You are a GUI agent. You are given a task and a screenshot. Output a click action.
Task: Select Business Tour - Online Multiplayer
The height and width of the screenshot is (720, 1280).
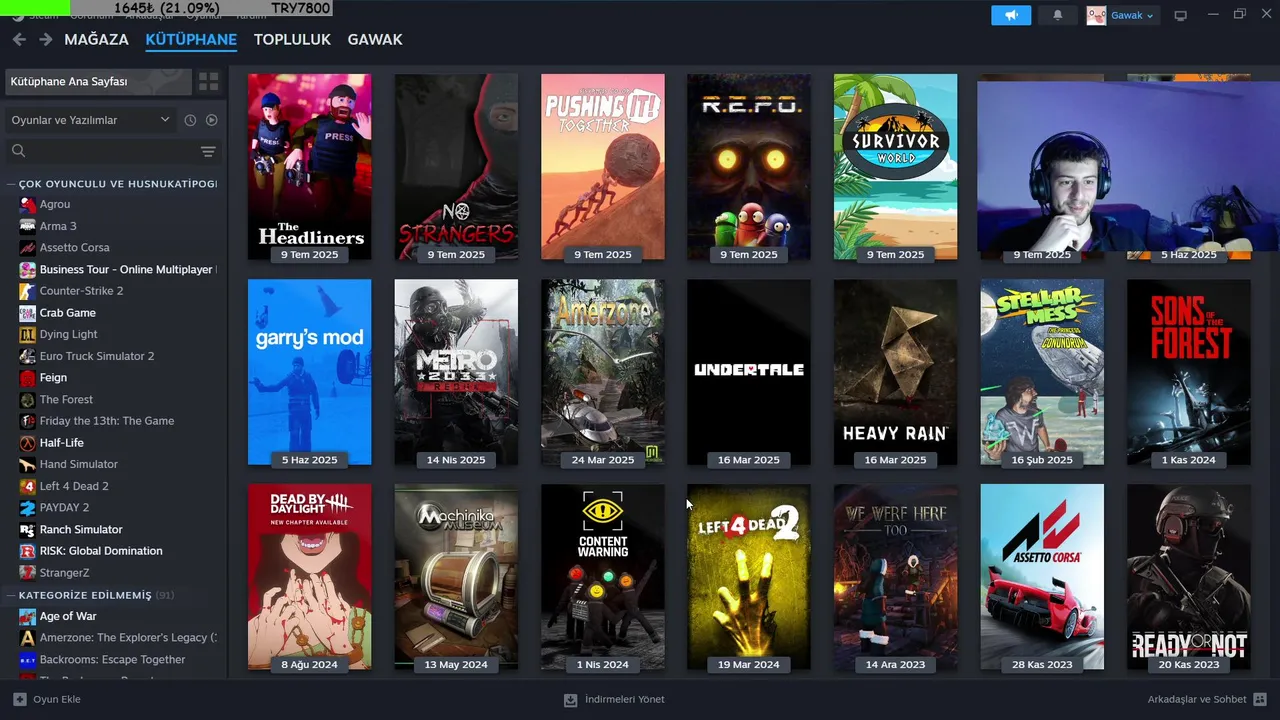pyautogui.click(x=126, y=269)
